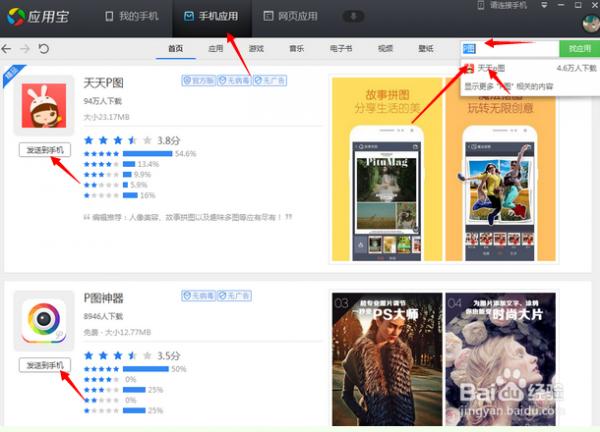Open the 网页应用 tab
The width and height of the screenshot is (600, 432).
(x=291, y=16)
